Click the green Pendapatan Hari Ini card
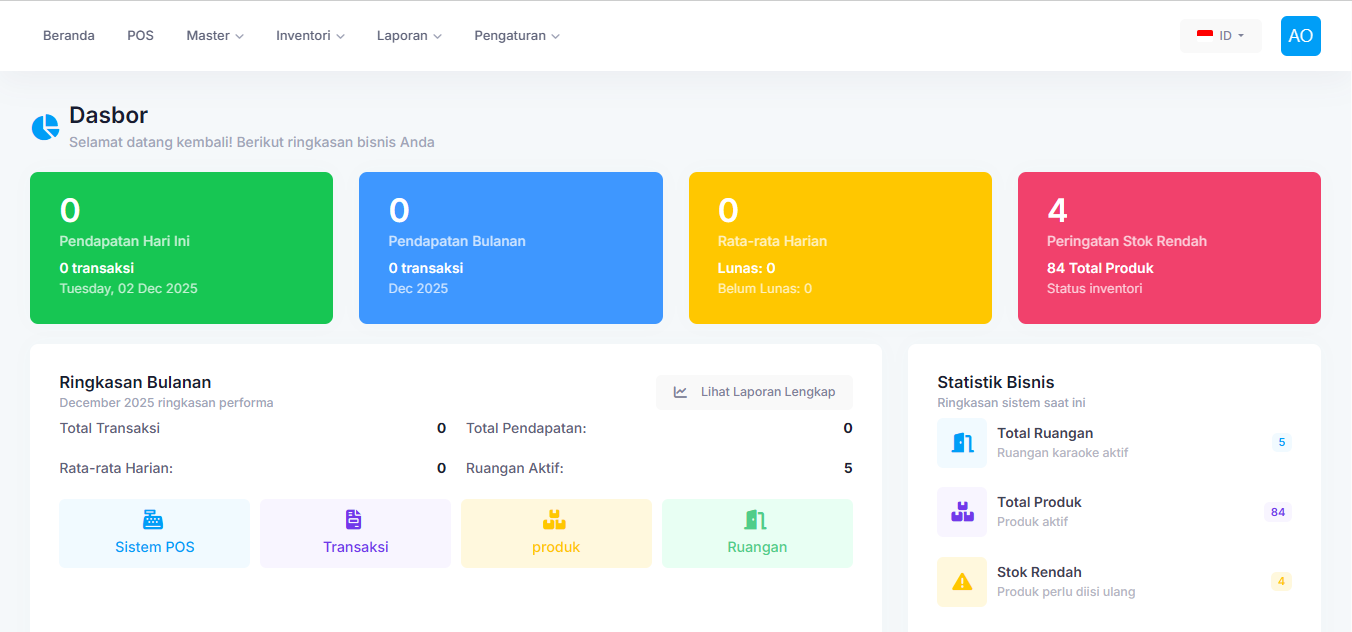Screen dimensions: 1352x632 pos(181,248)
